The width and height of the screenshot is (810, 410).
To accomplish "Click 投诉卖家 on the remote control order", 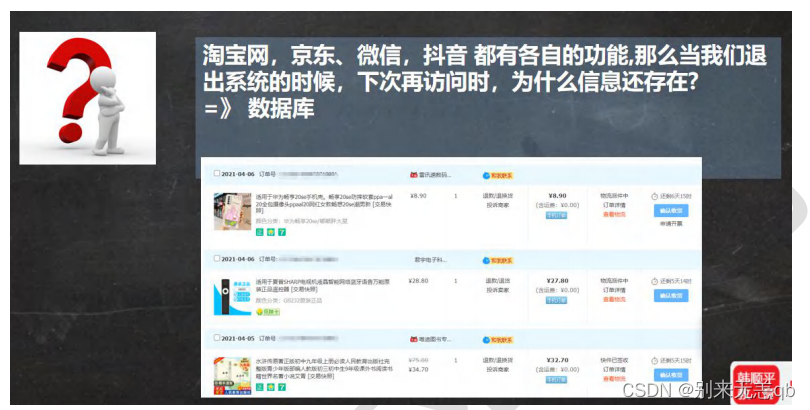I will (498, 290).
